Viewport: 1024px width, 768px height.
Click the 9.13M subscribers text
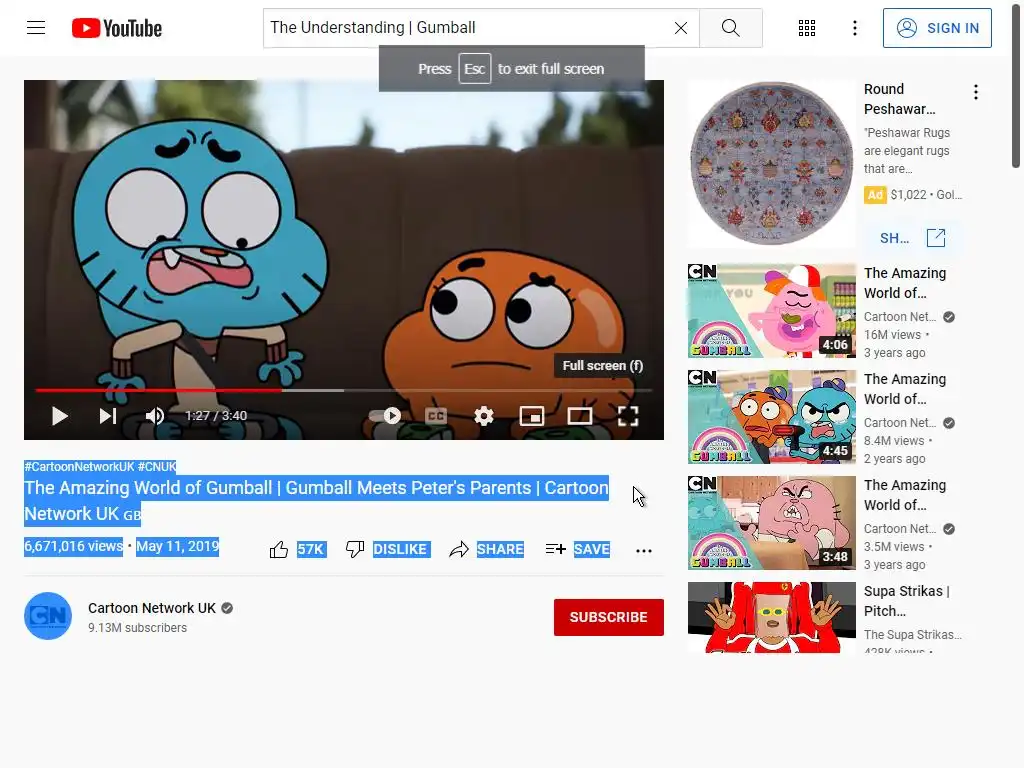[x=137, y=628]
